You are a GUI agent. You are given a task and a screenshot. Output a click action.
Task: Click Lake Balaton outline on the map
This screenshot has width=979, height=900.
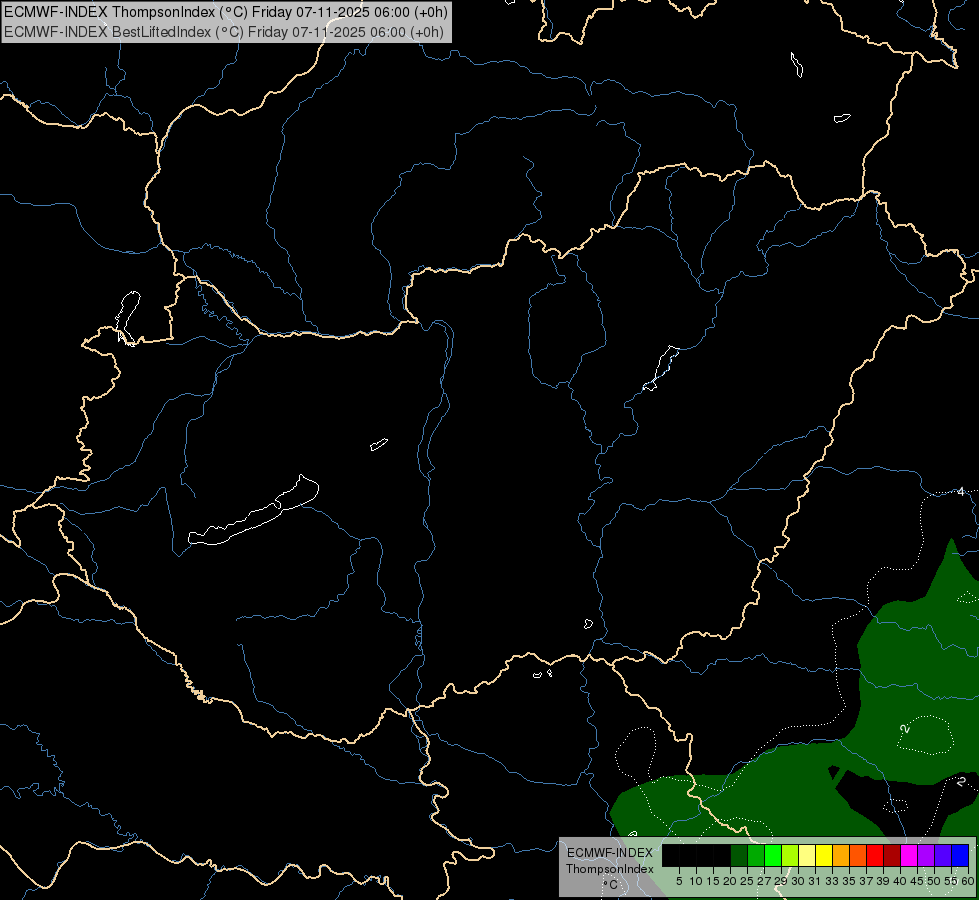pyautogui.click(x=253, y=511)
